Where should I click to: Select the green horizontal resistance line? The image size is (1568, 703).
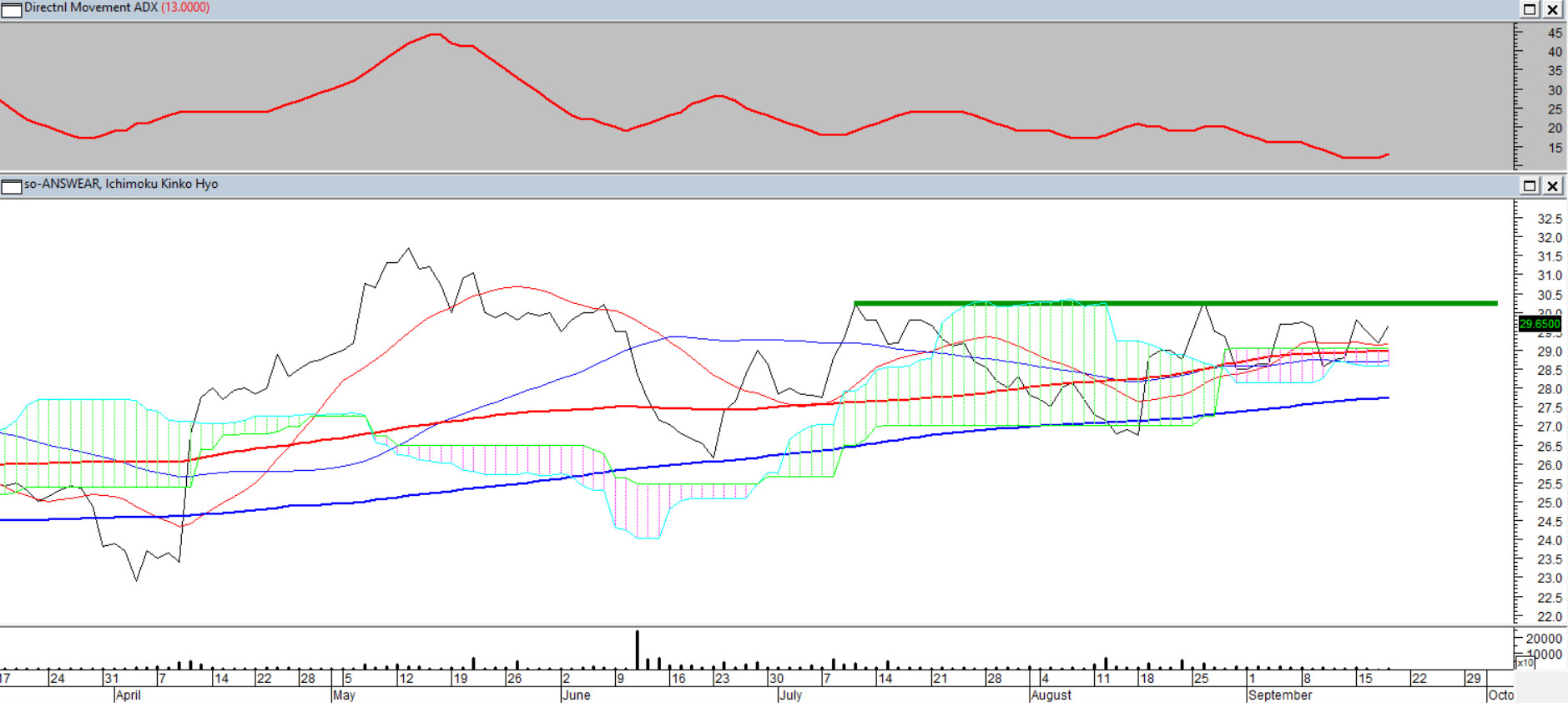[1168, 303]
